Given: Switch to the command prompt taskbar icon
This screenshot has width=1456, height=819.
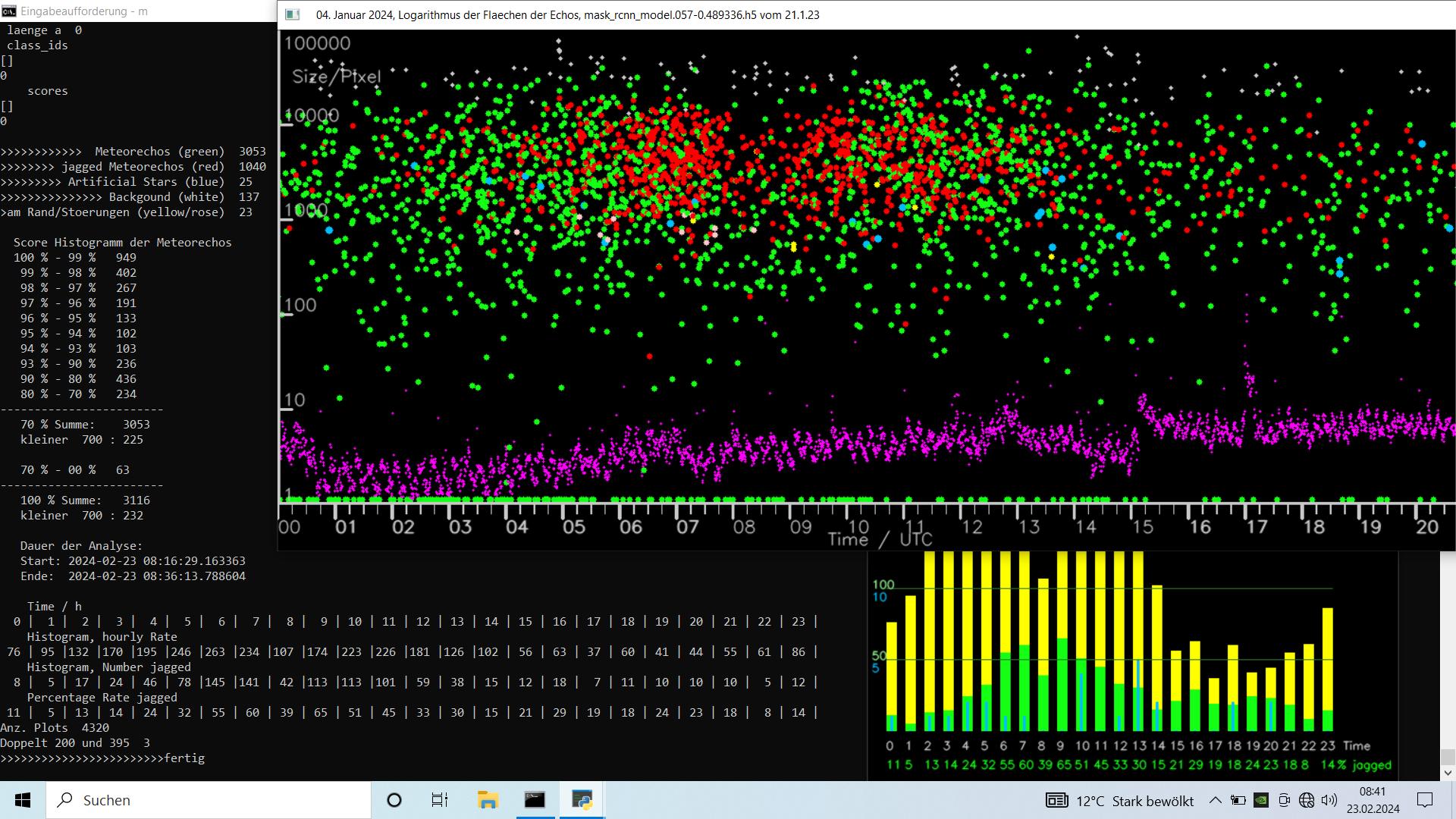Looking at the screenshot, I should (535, 800).
